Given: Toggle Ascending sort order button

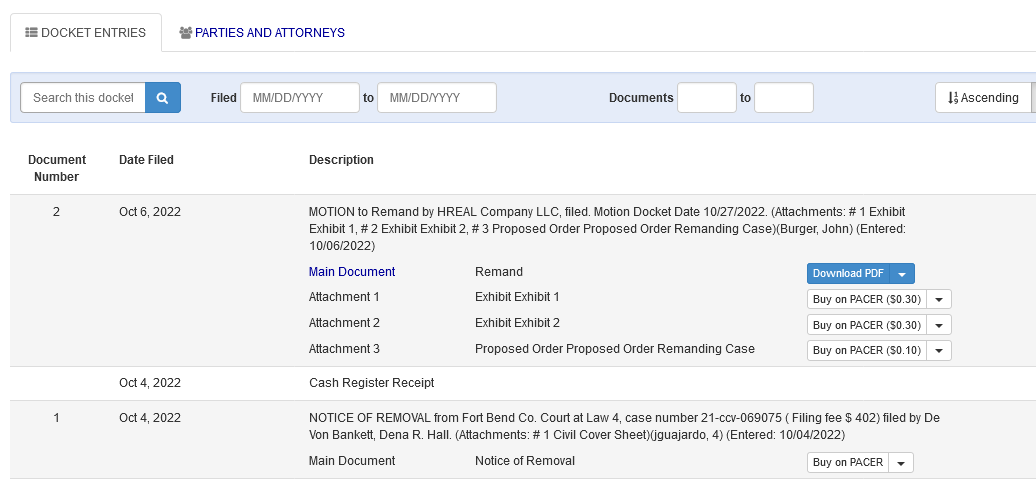Looking at the screenshot, I should 983,98.
